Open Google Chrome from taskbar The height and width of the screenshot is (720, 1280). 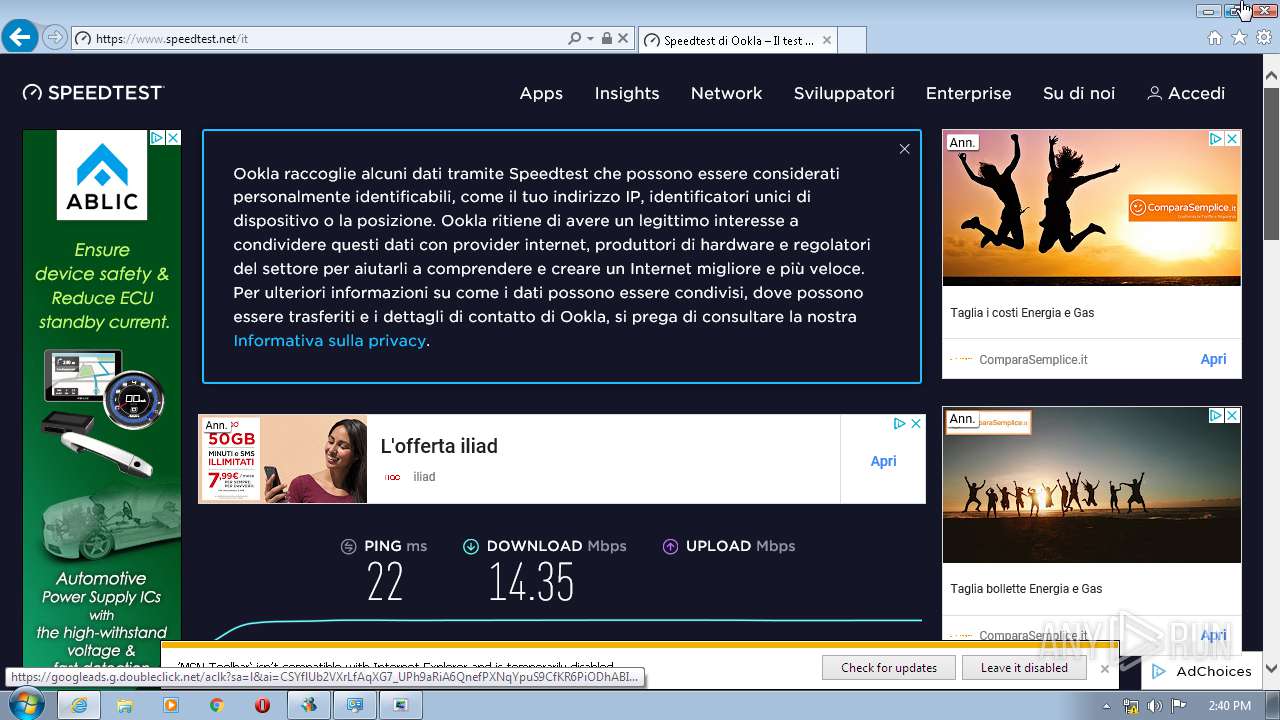point(217,705)
